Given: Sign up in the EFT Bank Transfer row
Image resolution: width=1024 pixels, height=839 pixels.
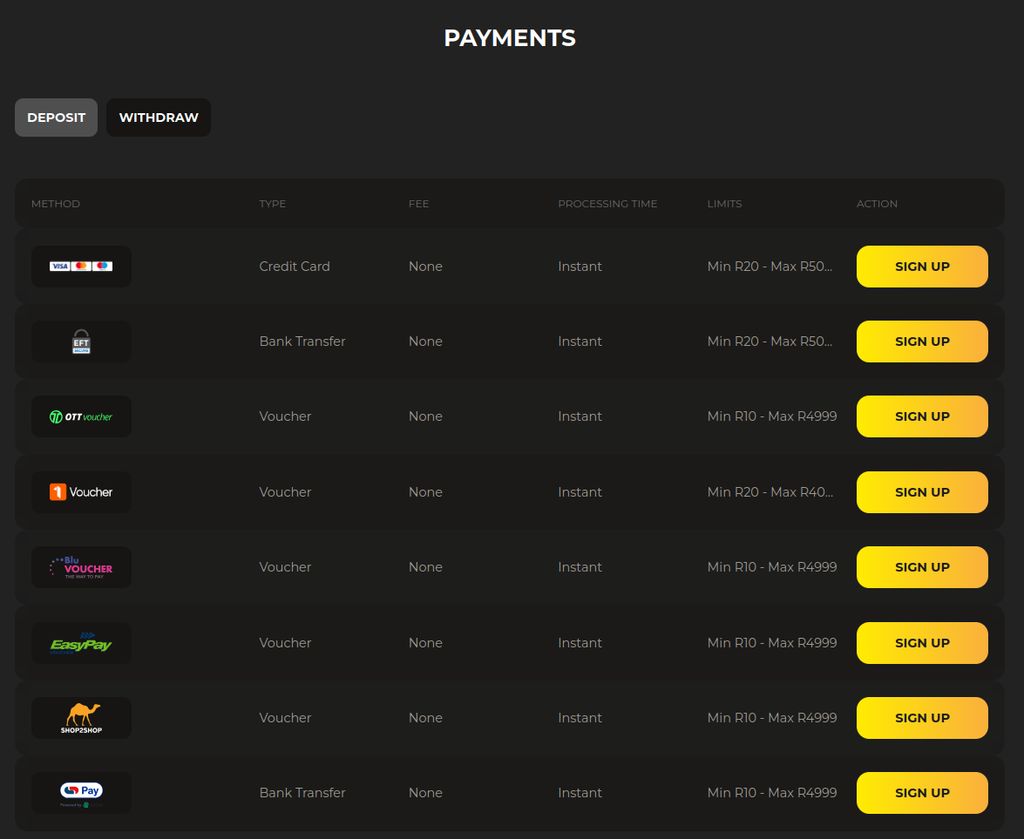Looking at the screenshot, I should (922, 341).
